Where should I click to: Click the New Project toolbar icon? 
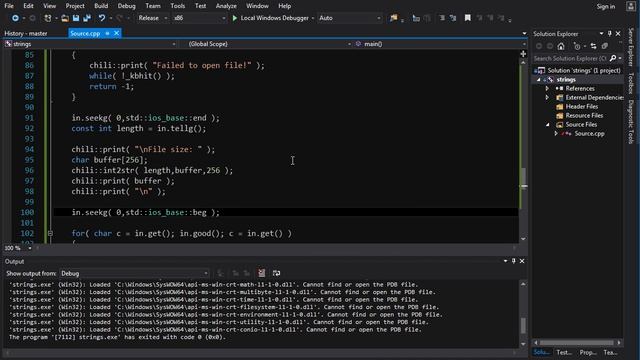tap(48, 18)
